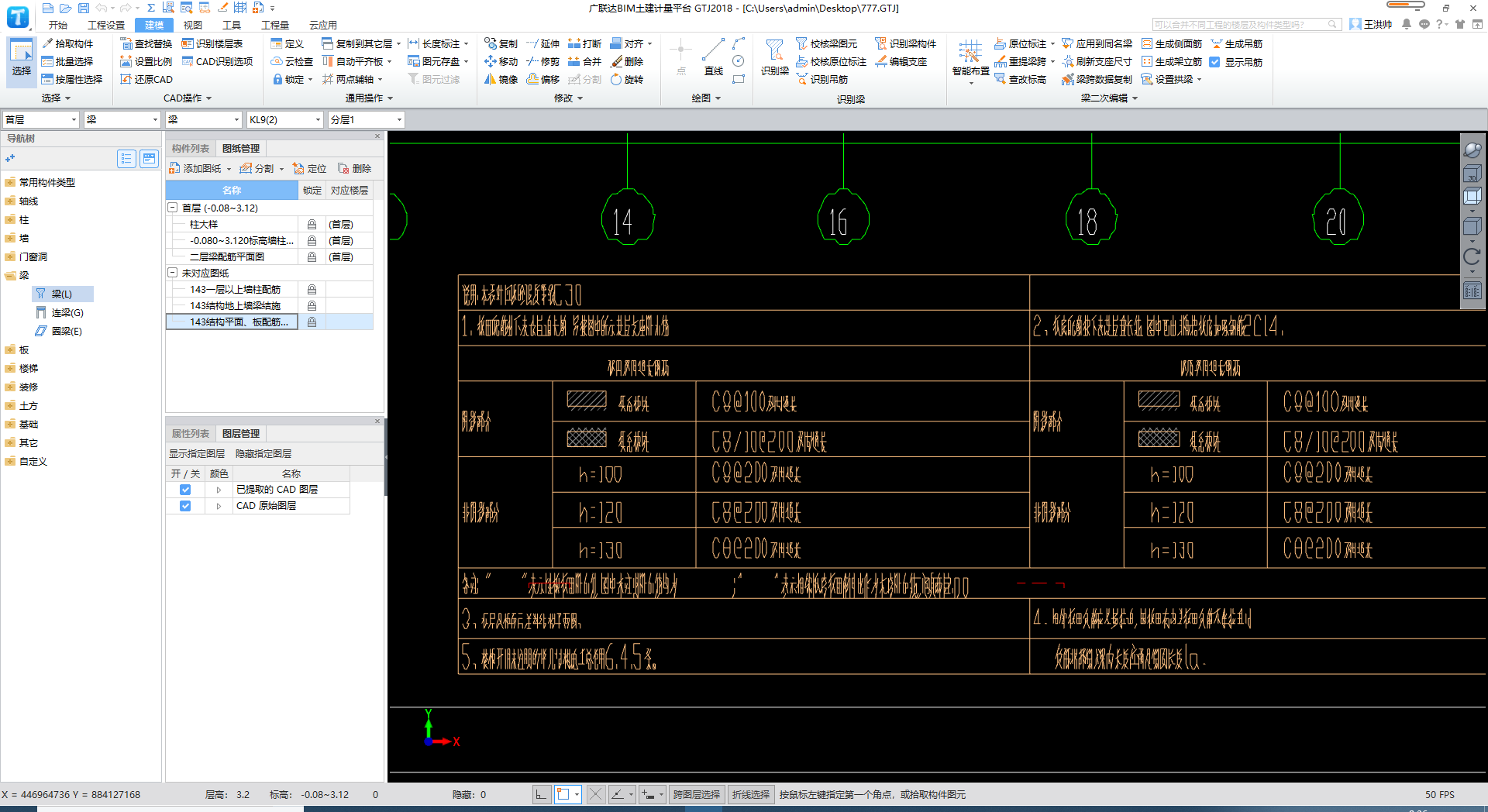Click 校核梁图元 verify beam elements
This screenshot has height=812, width=1488.
point(827,43)
